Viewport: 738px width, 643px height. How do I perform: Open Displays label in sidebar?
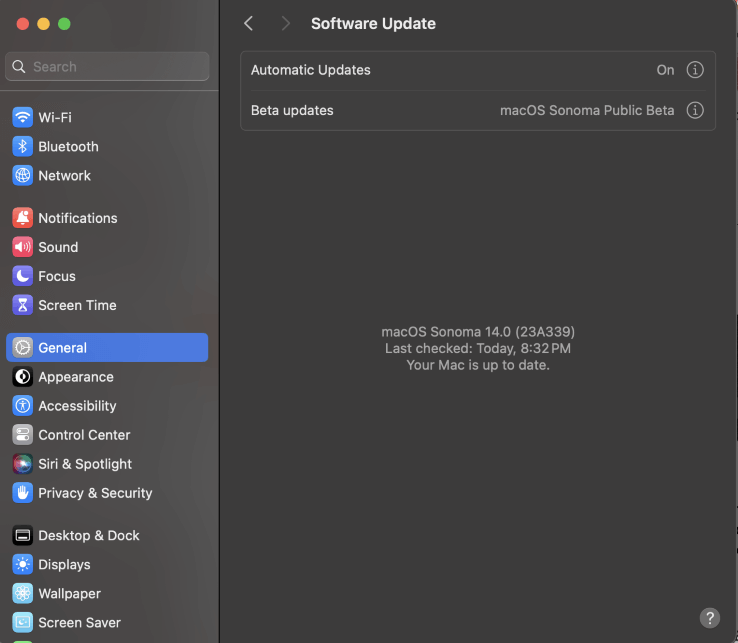pos(64,564)
